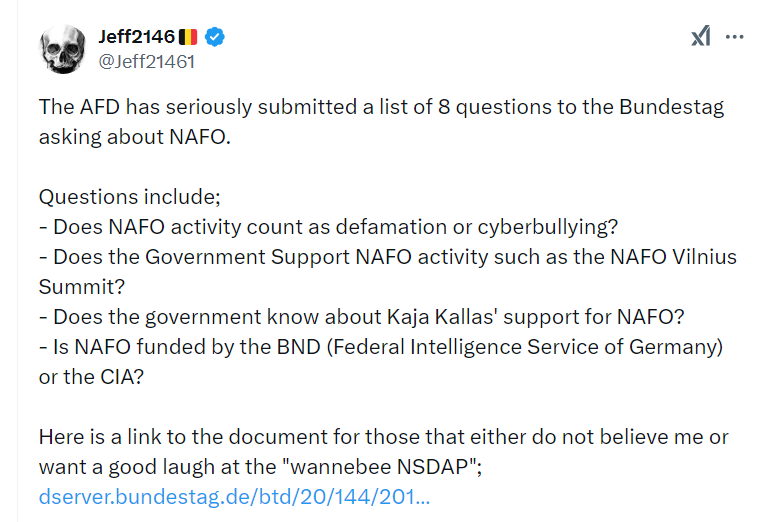Click the opening sentence about AFD questions
The height and width of the screenshot is (522, 762).
pos(381,122)
